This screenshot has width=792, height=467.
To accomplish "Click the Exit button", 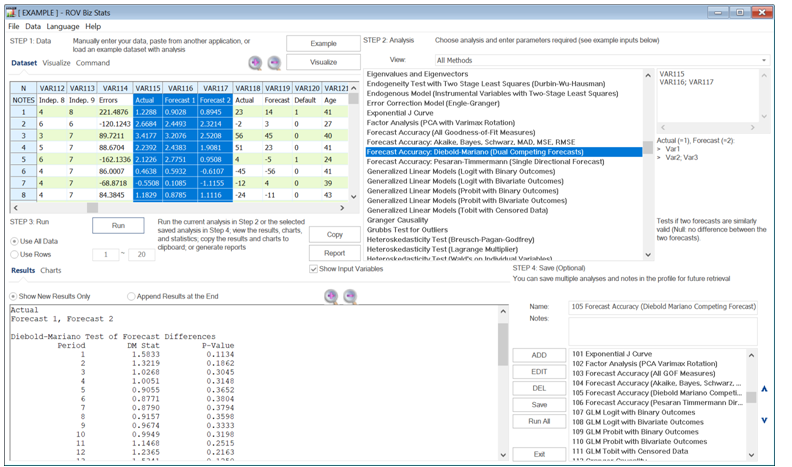I will coord(539,454).
